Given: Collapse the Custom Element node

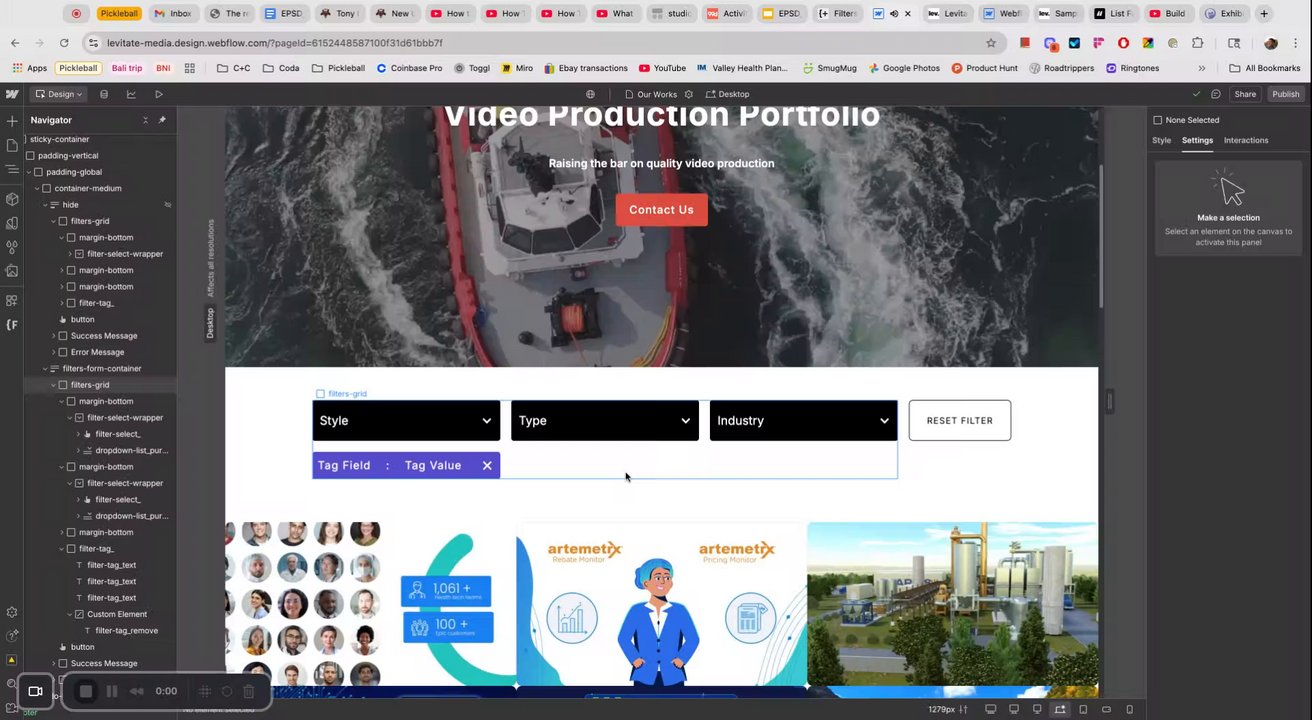Looking at the screenshot, I should pos(70,614).
